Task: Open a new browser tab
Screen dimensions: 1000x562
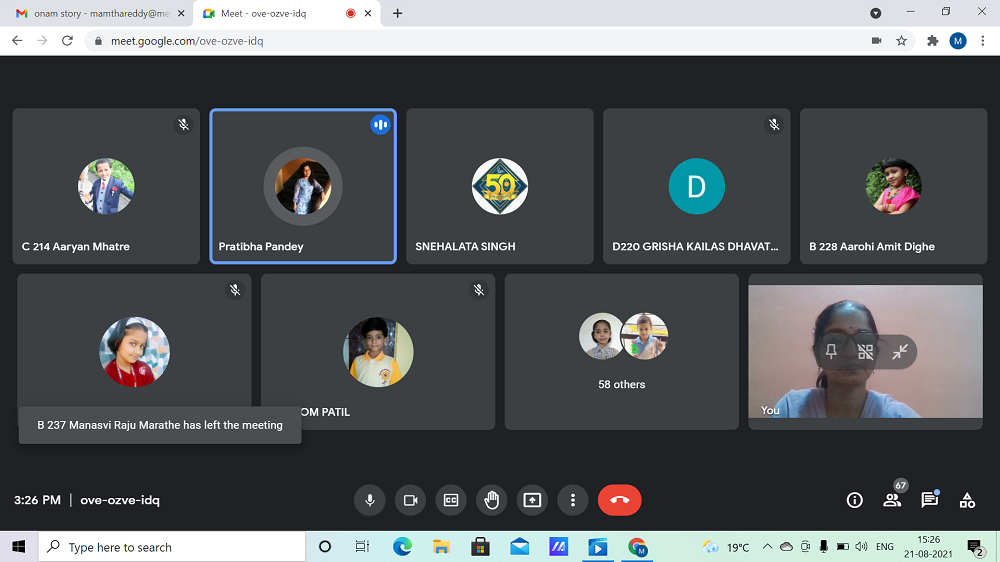Action: click(398, 14)
